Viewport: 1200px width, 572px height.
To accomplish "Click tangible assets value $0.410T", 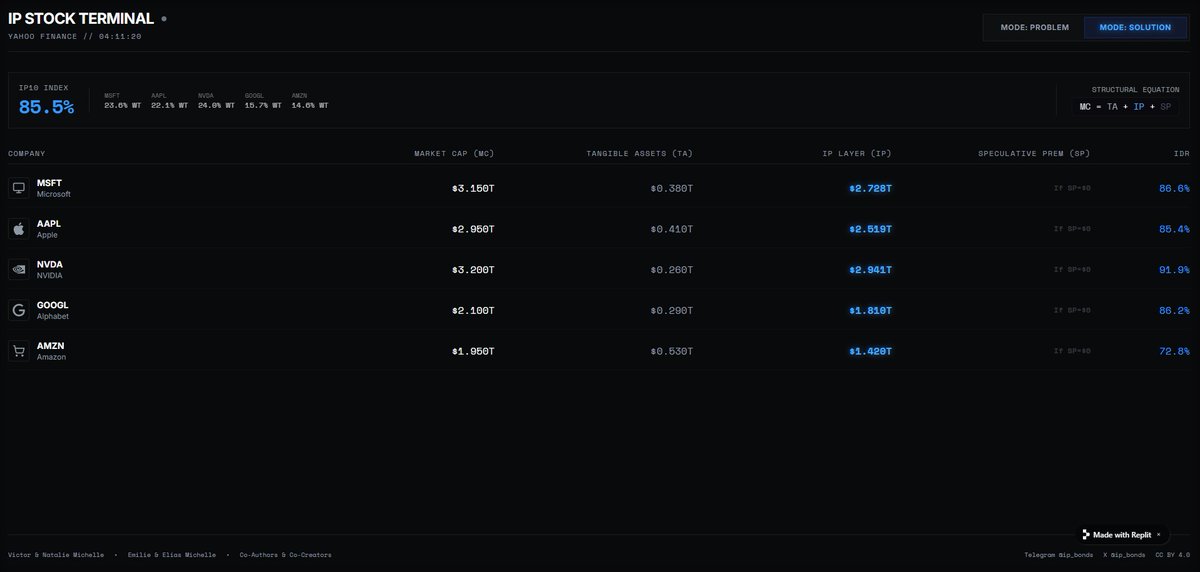I will (672, 229).
